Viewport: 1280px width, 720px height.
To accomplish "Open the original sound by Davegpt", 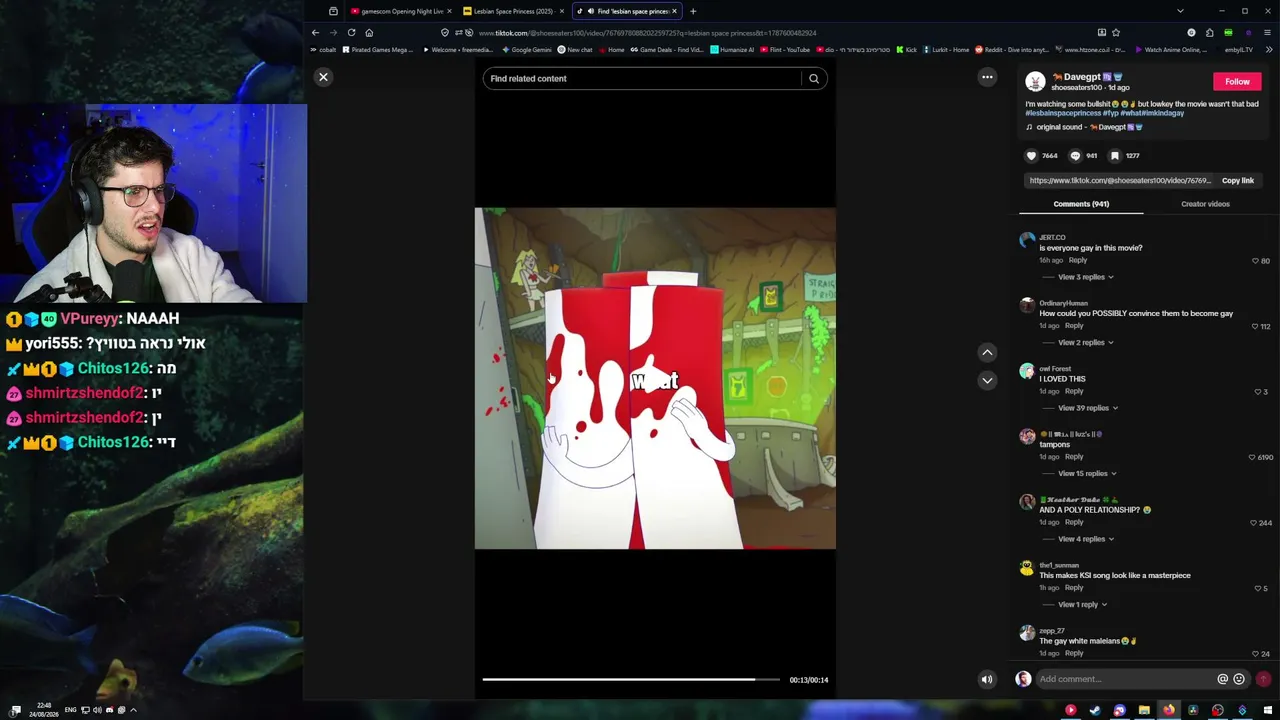I will (x=1084, y=127).
